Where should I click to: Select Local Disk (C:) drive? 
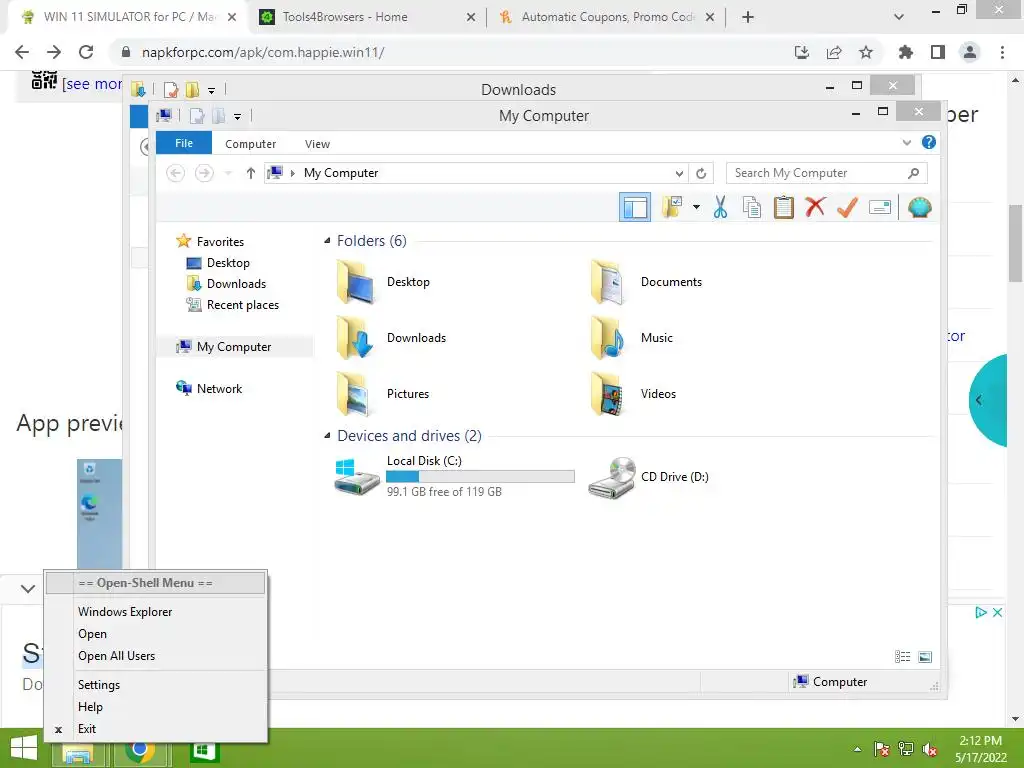click(x=455, y=476)
